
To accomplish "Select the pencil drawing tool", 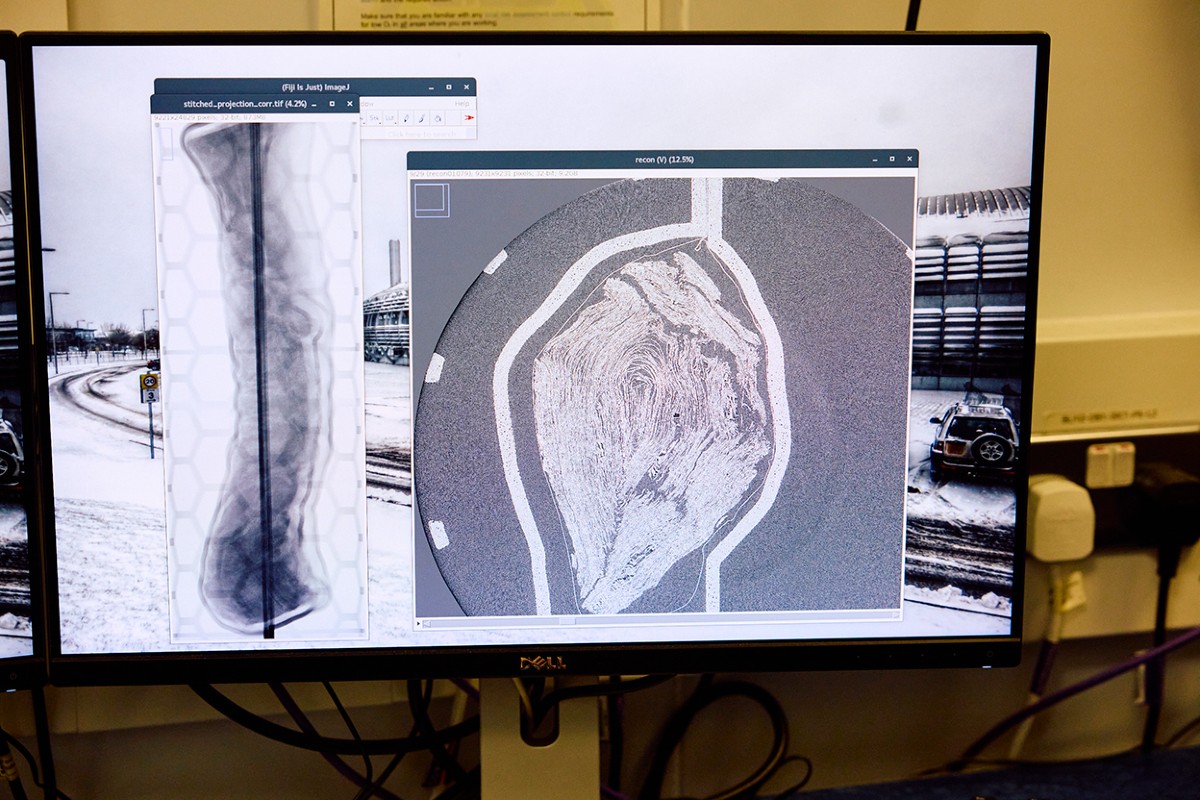I will tap(406, 118).
